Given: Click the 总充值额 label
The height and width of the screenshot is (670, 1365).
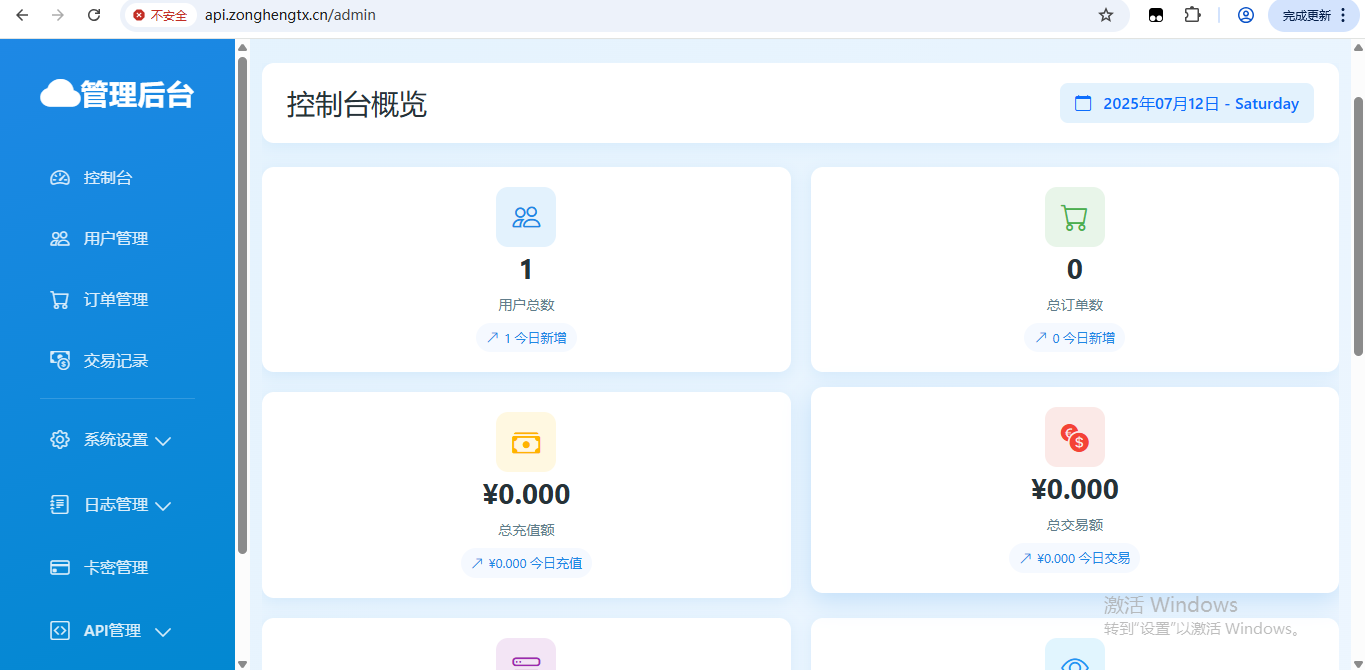Looking at the screenshot, I should tap(526, 530).
